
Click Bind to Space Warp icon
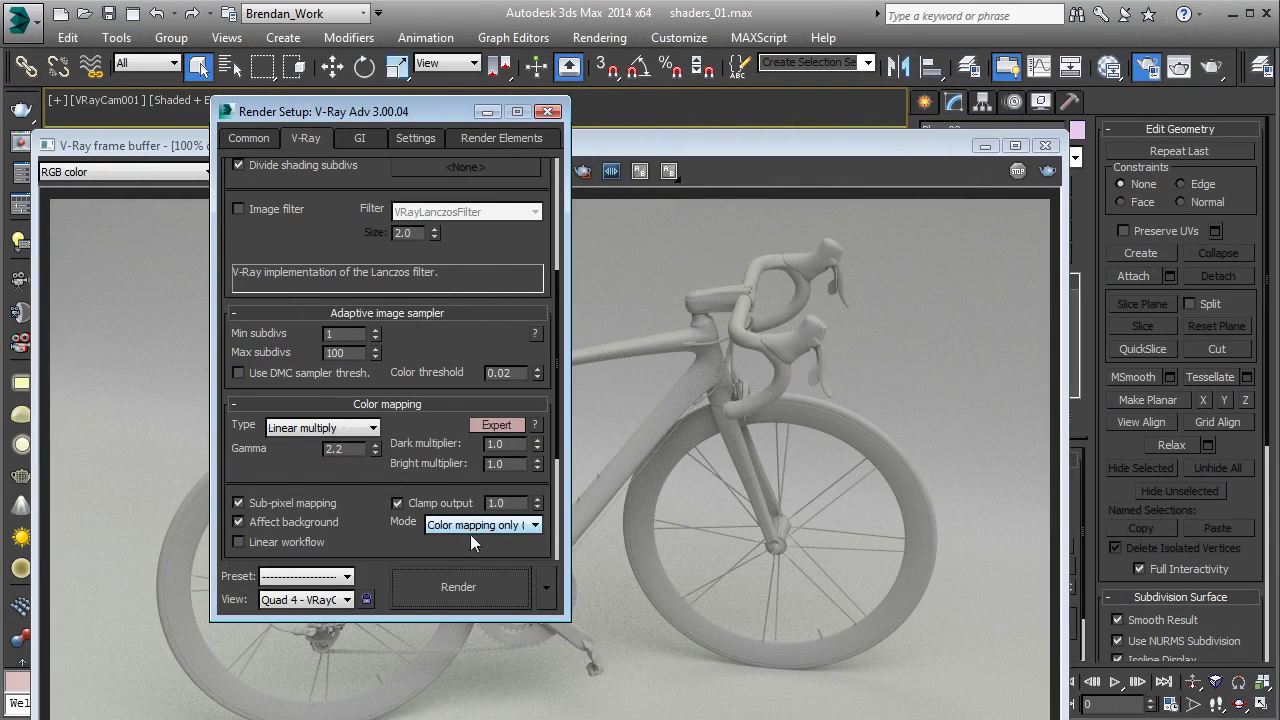(x=91, y=67)
